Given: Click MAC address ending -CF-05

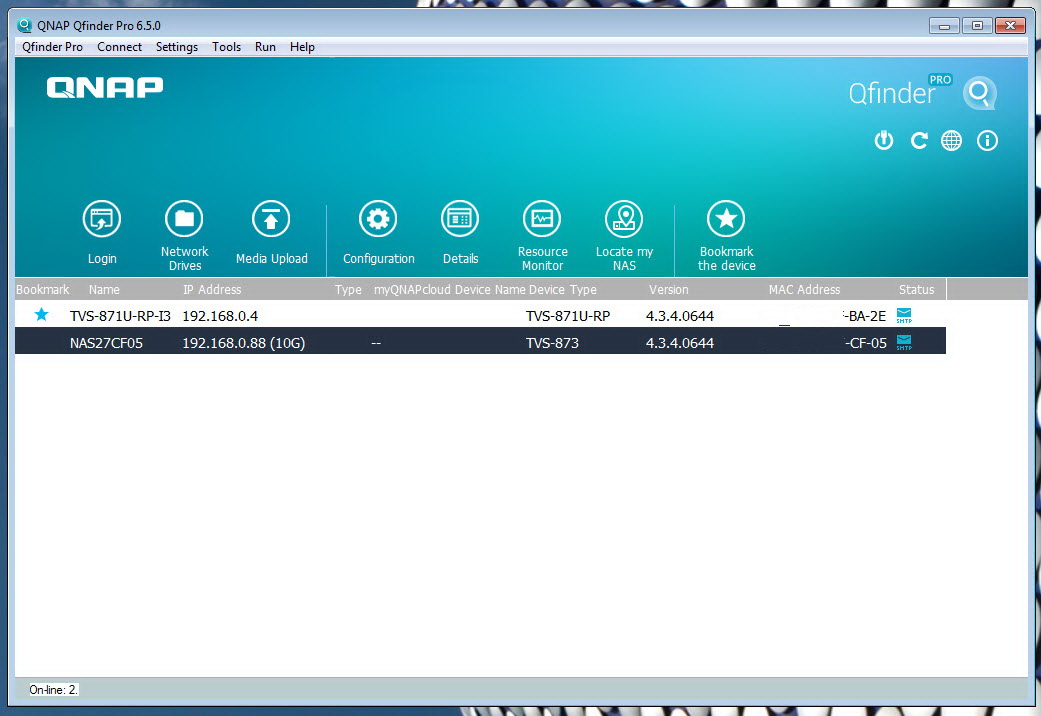Looking at the screenshot, I should (866, 343).
